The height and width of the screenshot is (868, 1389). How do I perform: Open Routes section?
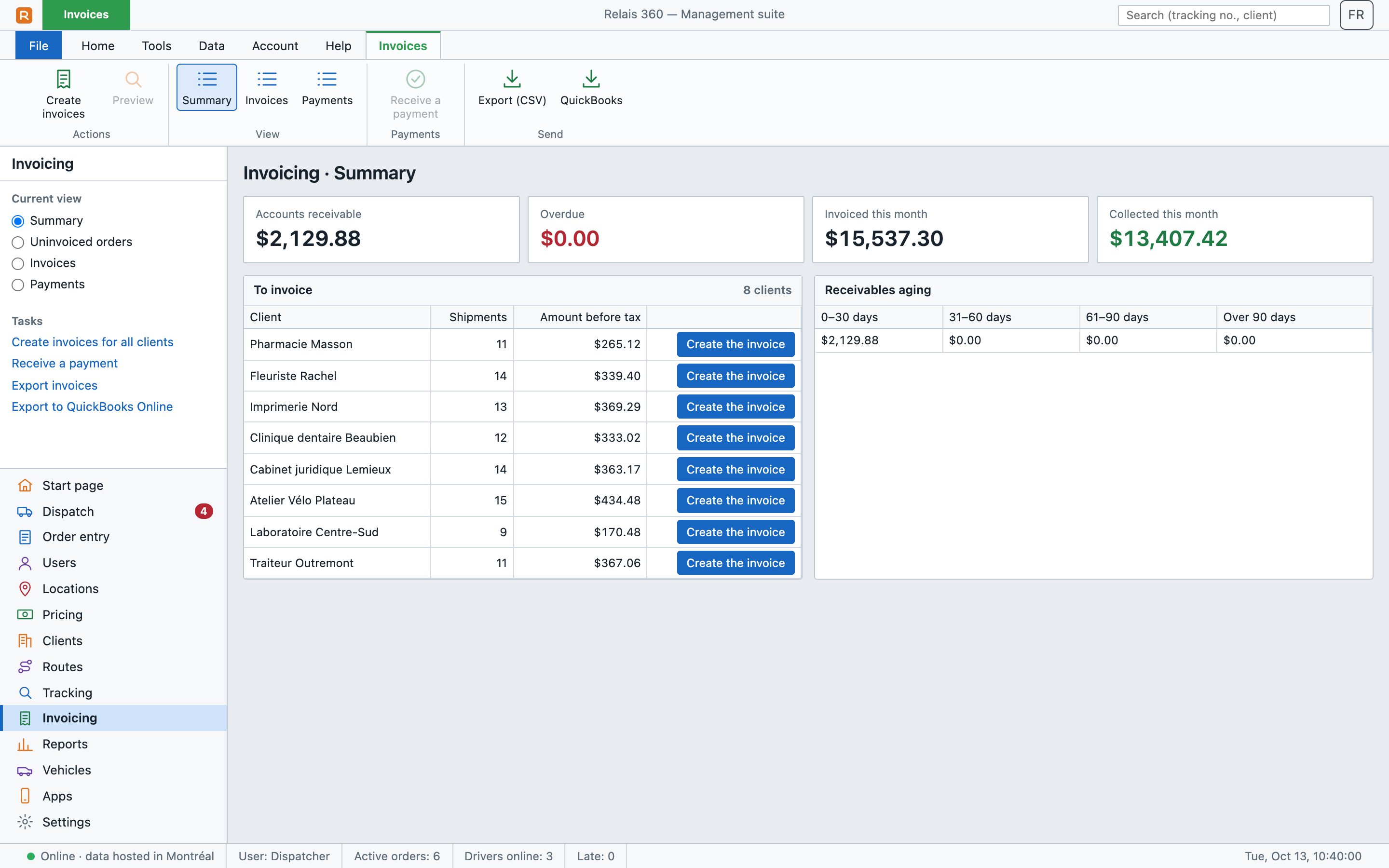(114, 666)
